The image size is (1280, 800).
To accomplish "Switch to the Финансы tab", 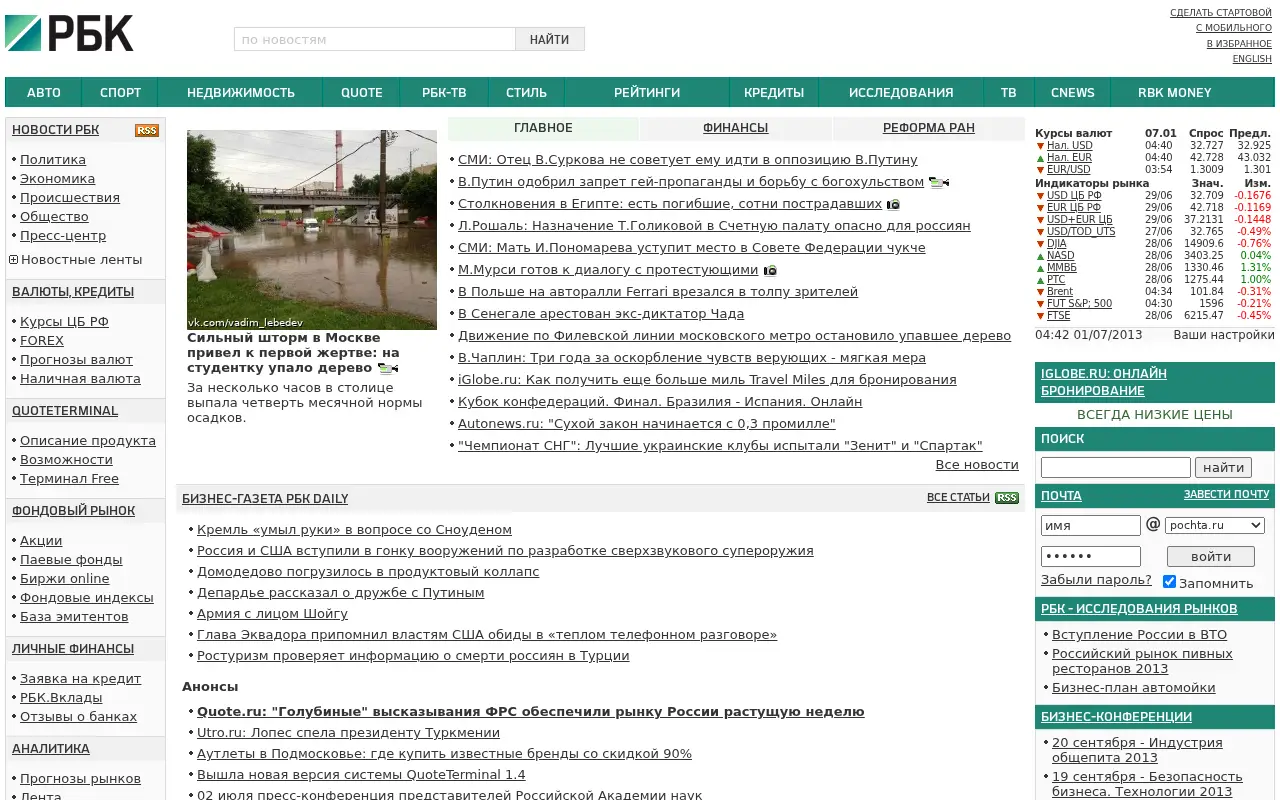I will (735, 128).
